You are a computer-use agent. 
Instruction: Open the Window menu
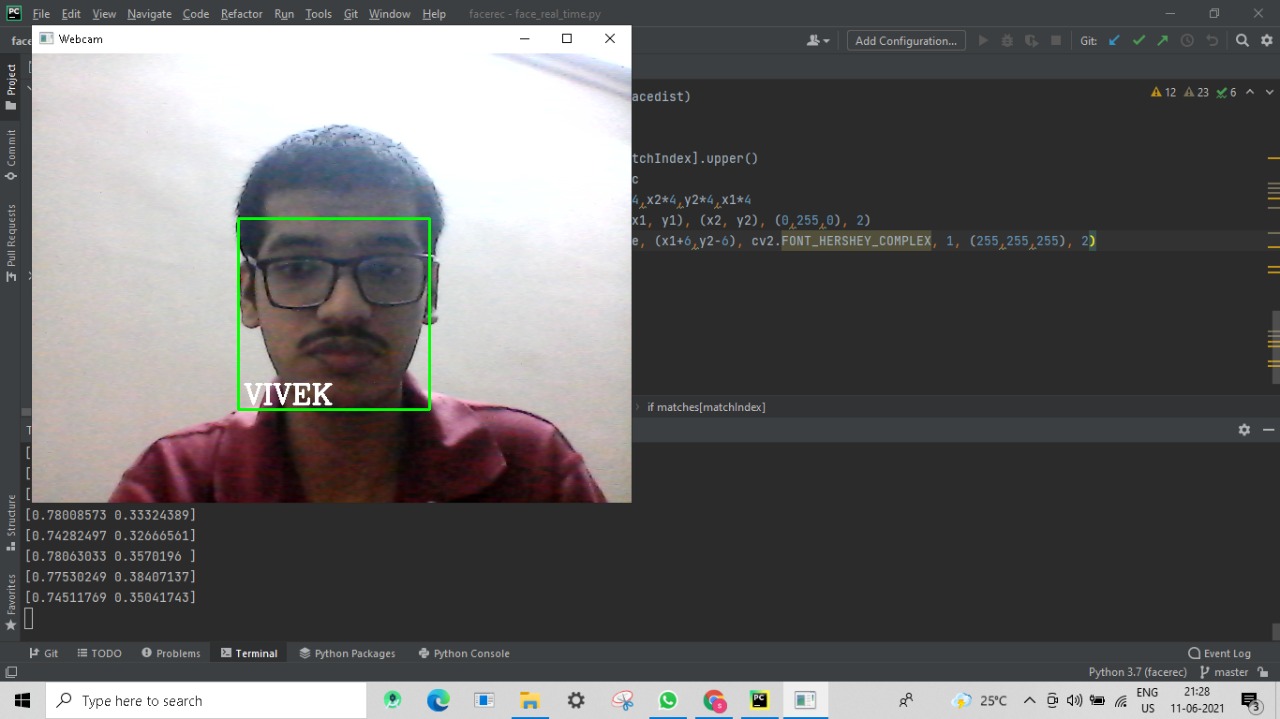[389, 14]
